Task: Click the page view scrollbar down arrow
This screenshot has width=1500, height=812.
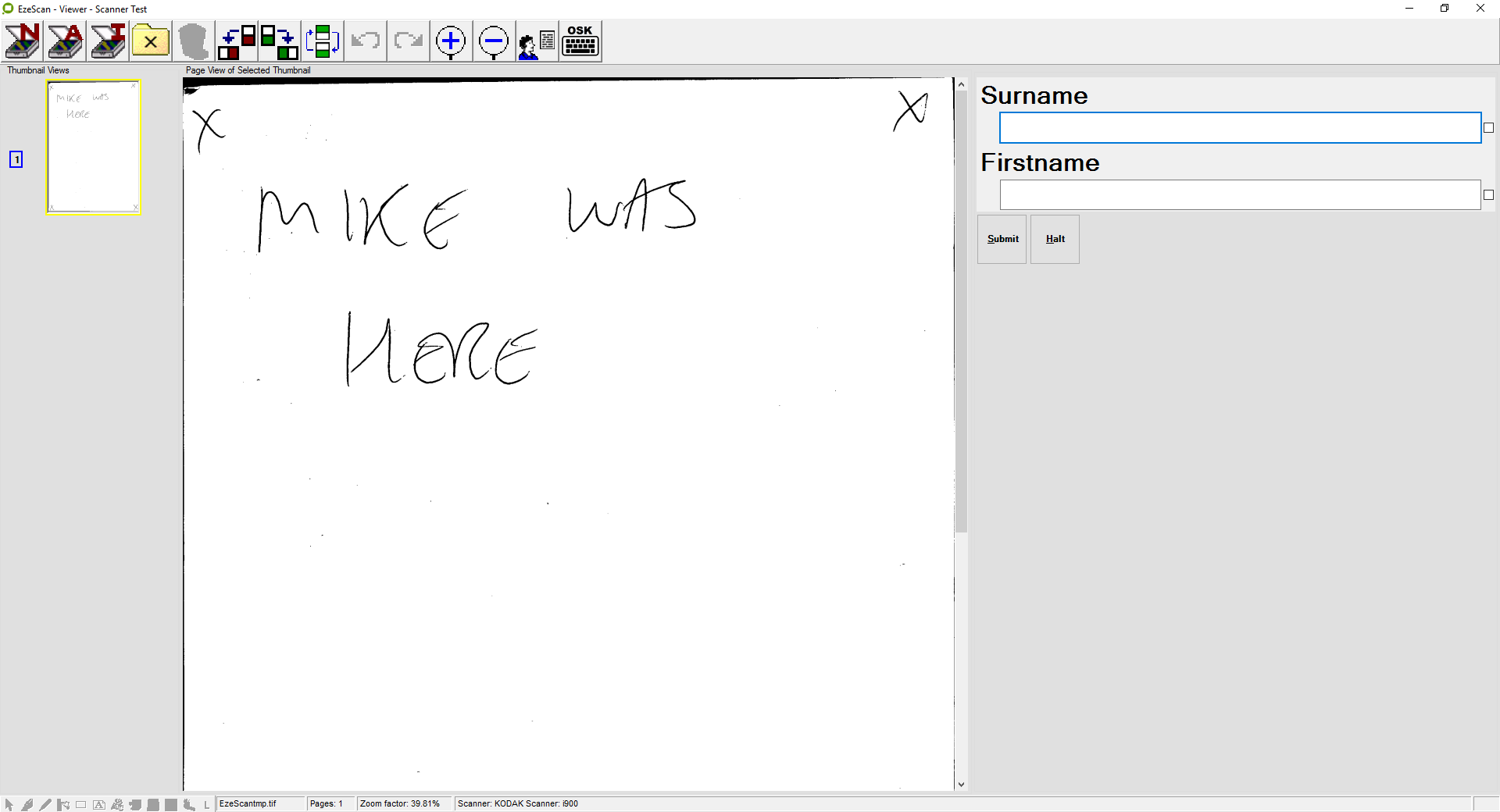Action: point(961,784)
